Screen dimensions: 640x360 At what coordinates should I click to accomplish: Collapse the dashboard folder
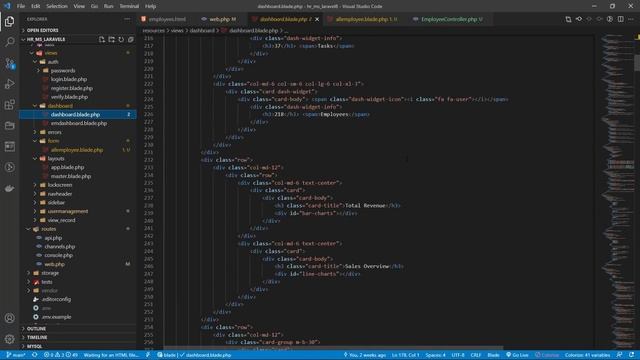pos(78,106)
